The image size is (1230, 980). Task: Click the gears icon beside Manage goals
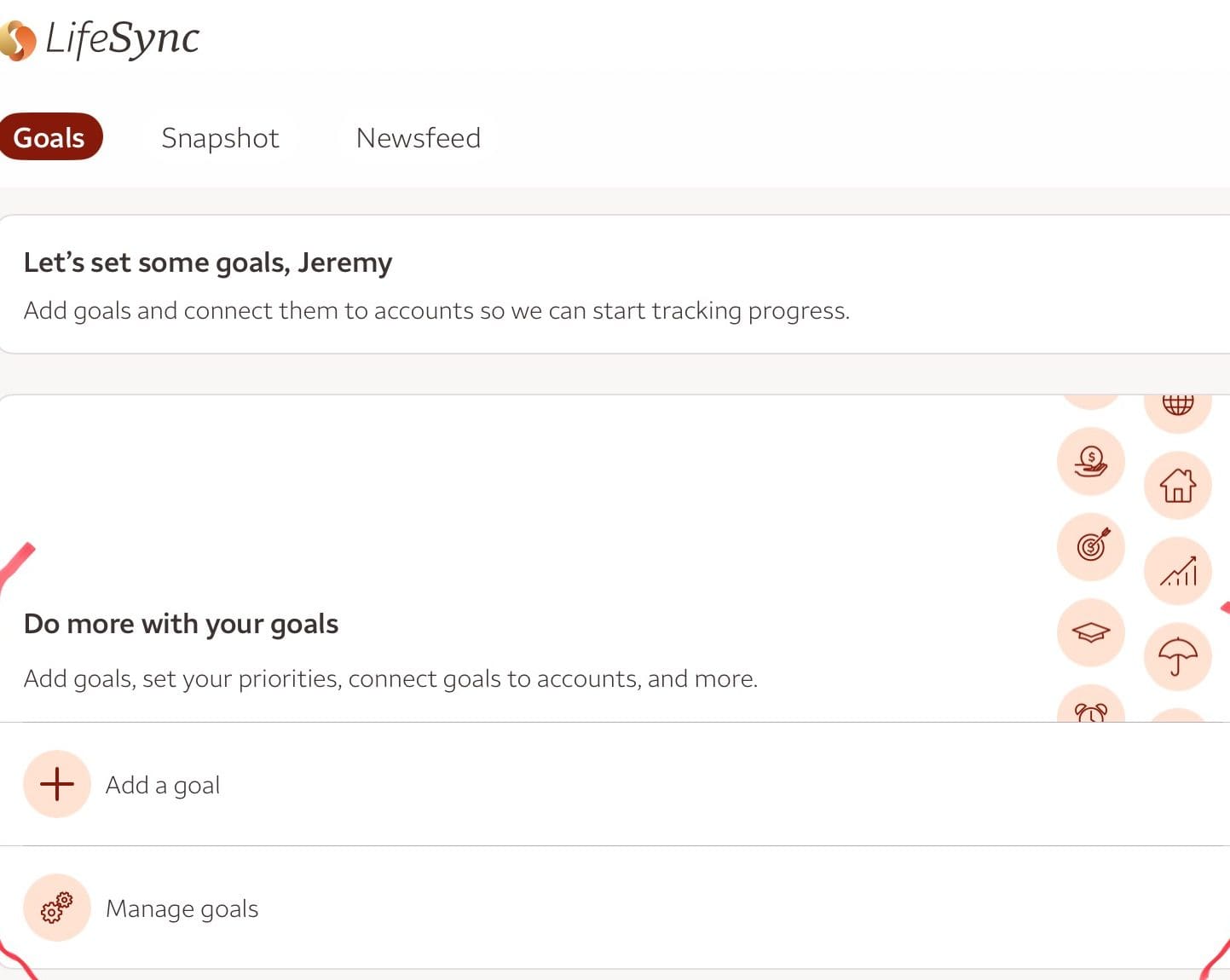57,908
